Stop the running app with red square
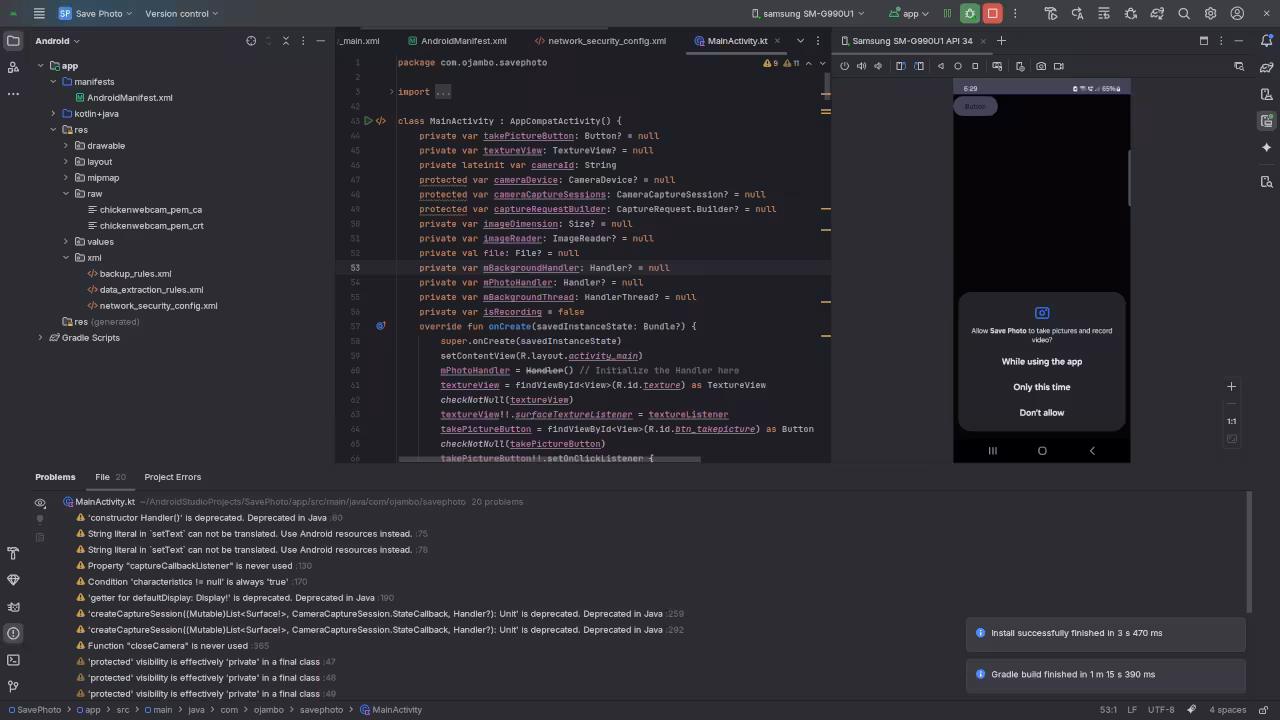The height and width of the screenshot is (720, 1280). click(x=992, y=14)
